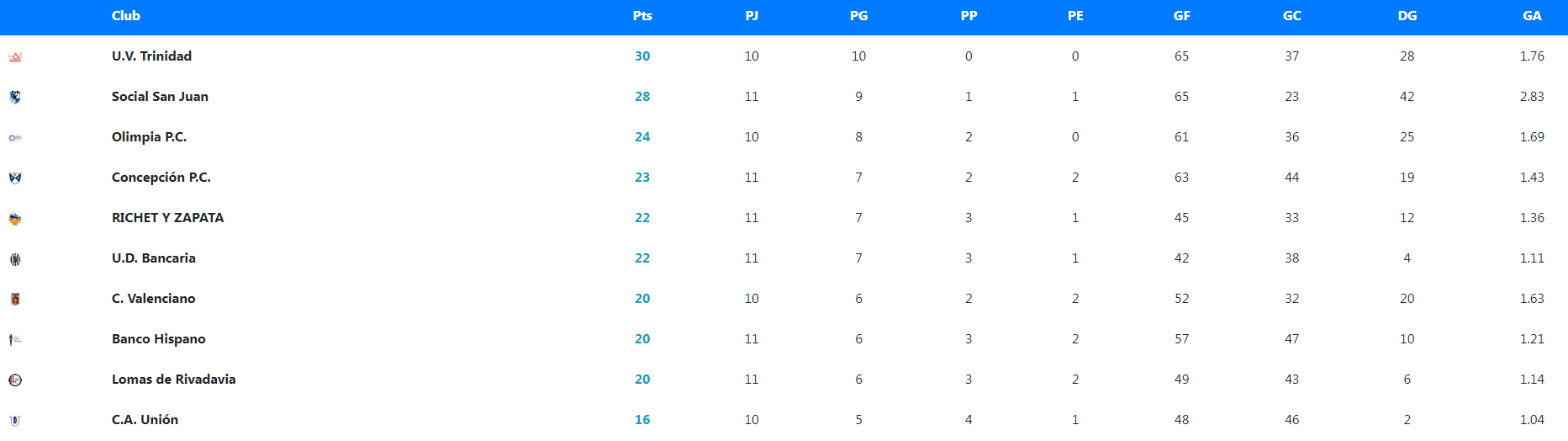Sort by the GF goals column header
The image size is (1568, 441).
(1181, 16)
